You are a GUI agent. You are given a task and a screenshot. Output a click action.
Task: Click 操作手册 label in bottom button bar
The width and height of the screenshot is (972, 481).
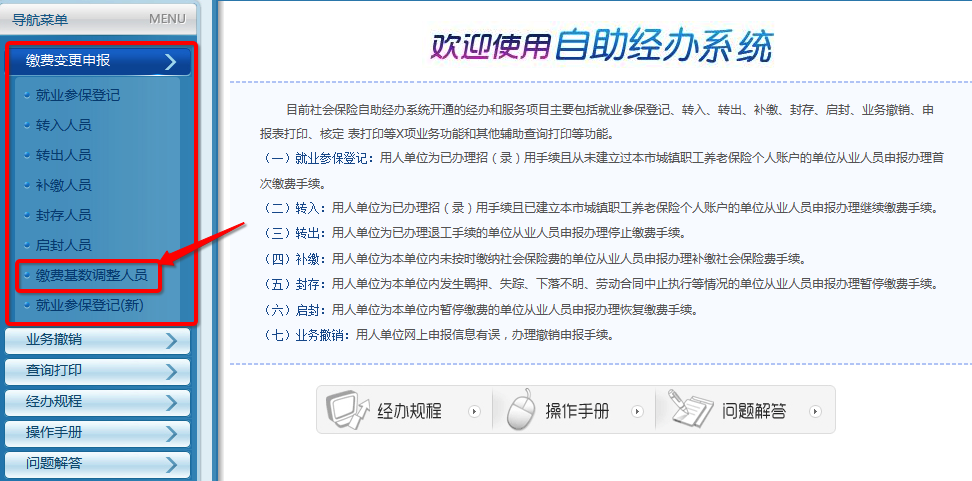(577, 411)
